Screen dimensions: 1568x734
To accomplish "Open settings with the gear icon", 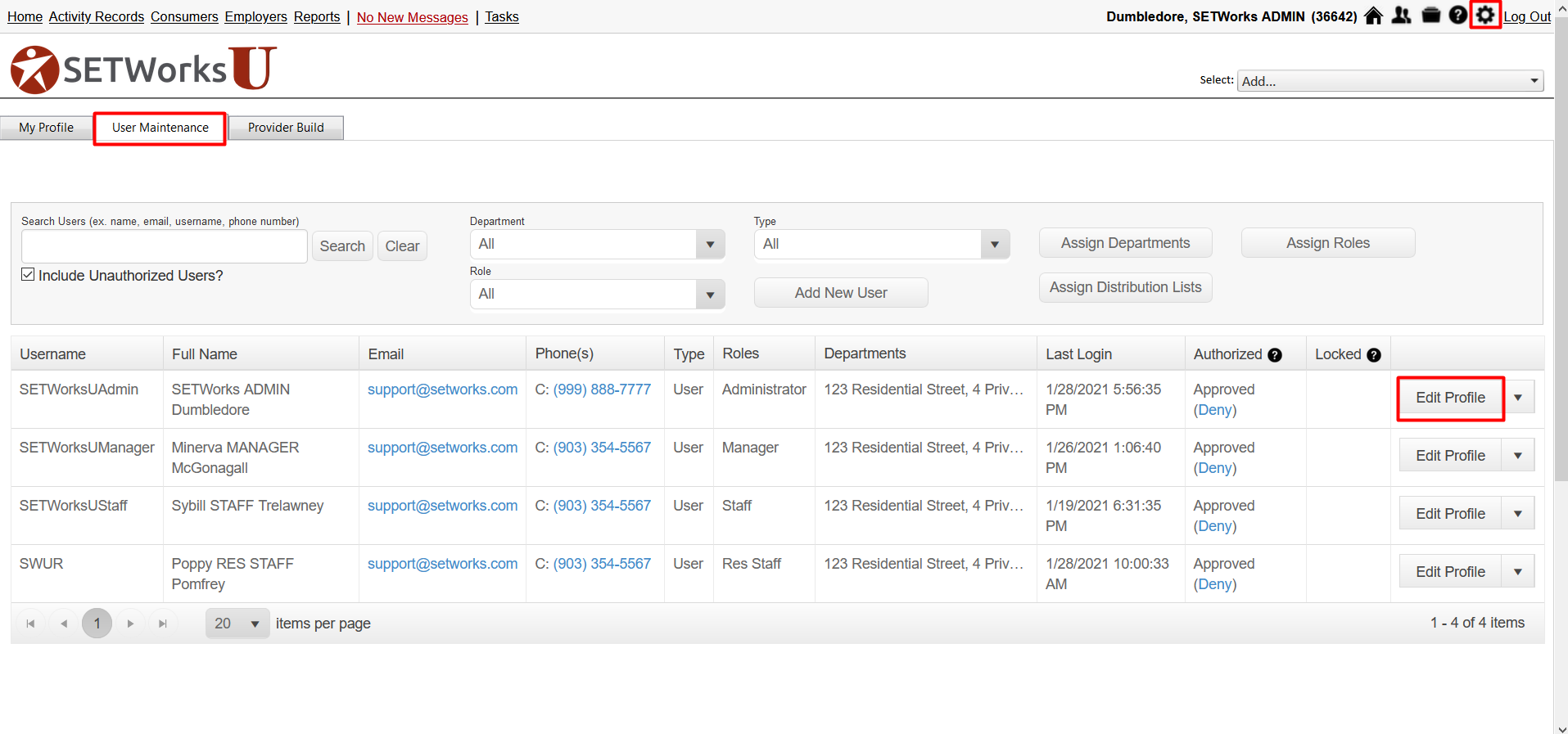I will click(x=1485, y=16).
